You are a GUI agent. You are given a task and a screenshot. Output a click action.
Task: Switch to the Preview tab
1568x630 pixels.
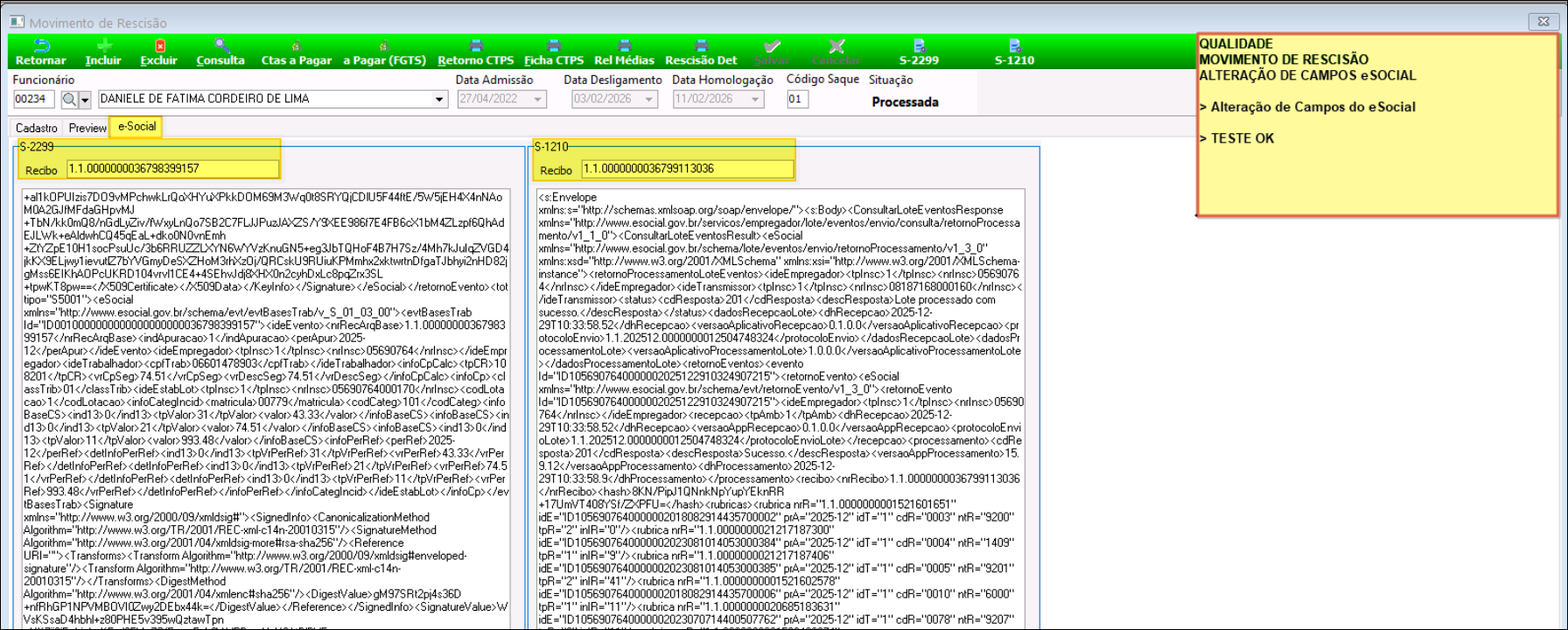pyautogui.click(x=87, y=128)
